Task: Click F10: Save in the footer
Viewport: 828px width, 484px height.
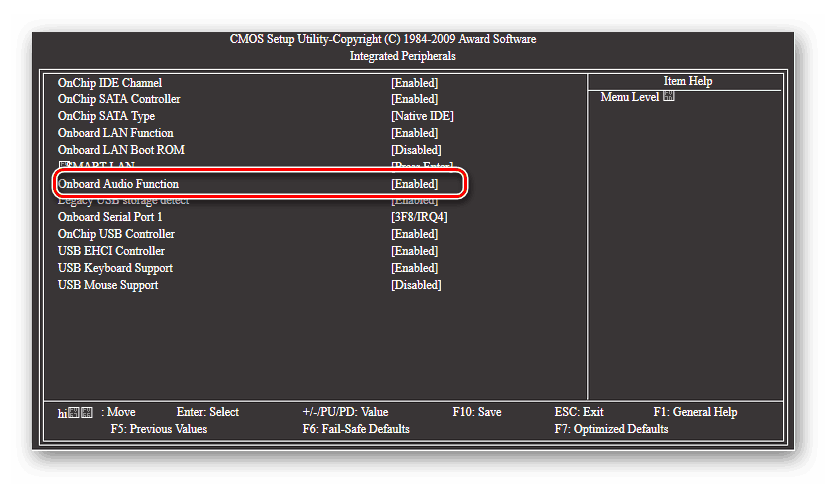Action: 477,412
